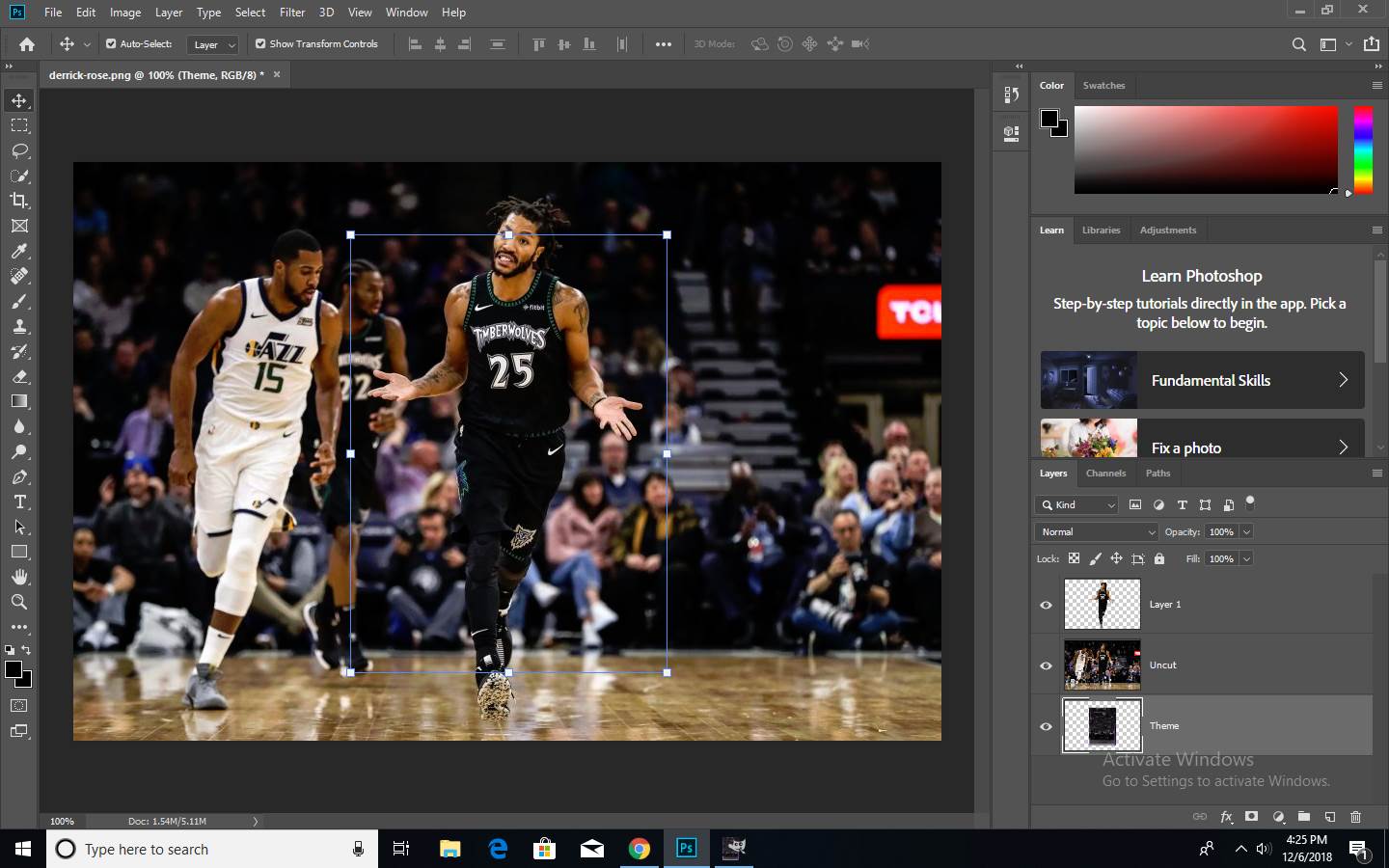Screen dimensions: 1389x868
Task: Toggle Show Transform Controls checkbox
Action: pos(260,43)
